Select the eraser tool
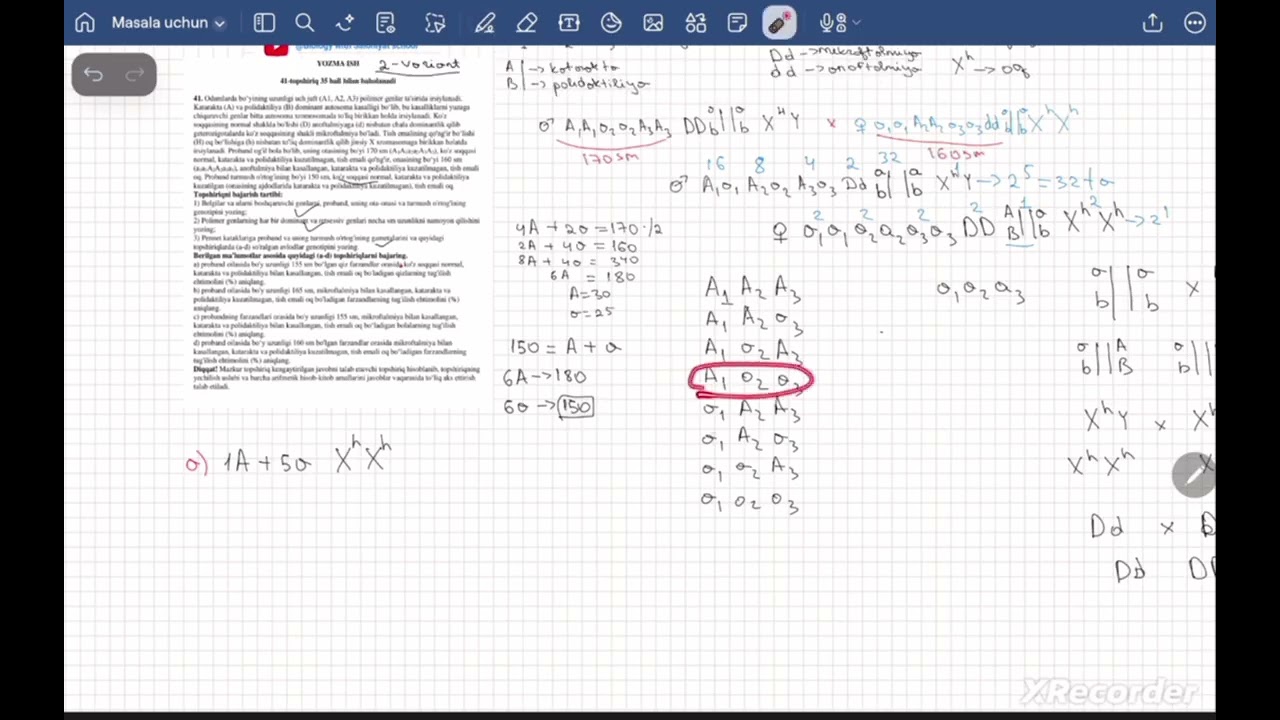Screen dimensions: 1280x720 [x=527, y=22]
